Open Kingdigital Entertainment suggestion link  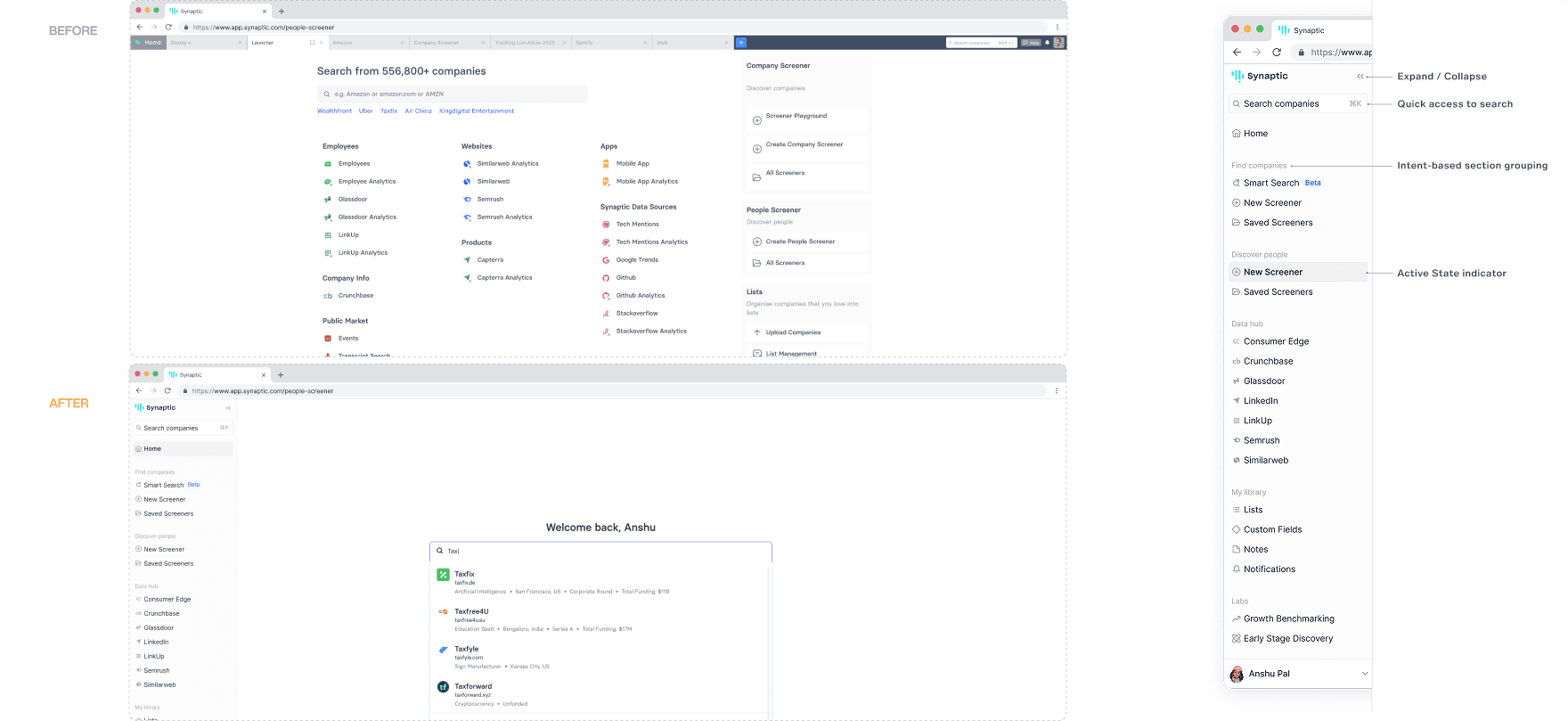[x=477, y=111]
